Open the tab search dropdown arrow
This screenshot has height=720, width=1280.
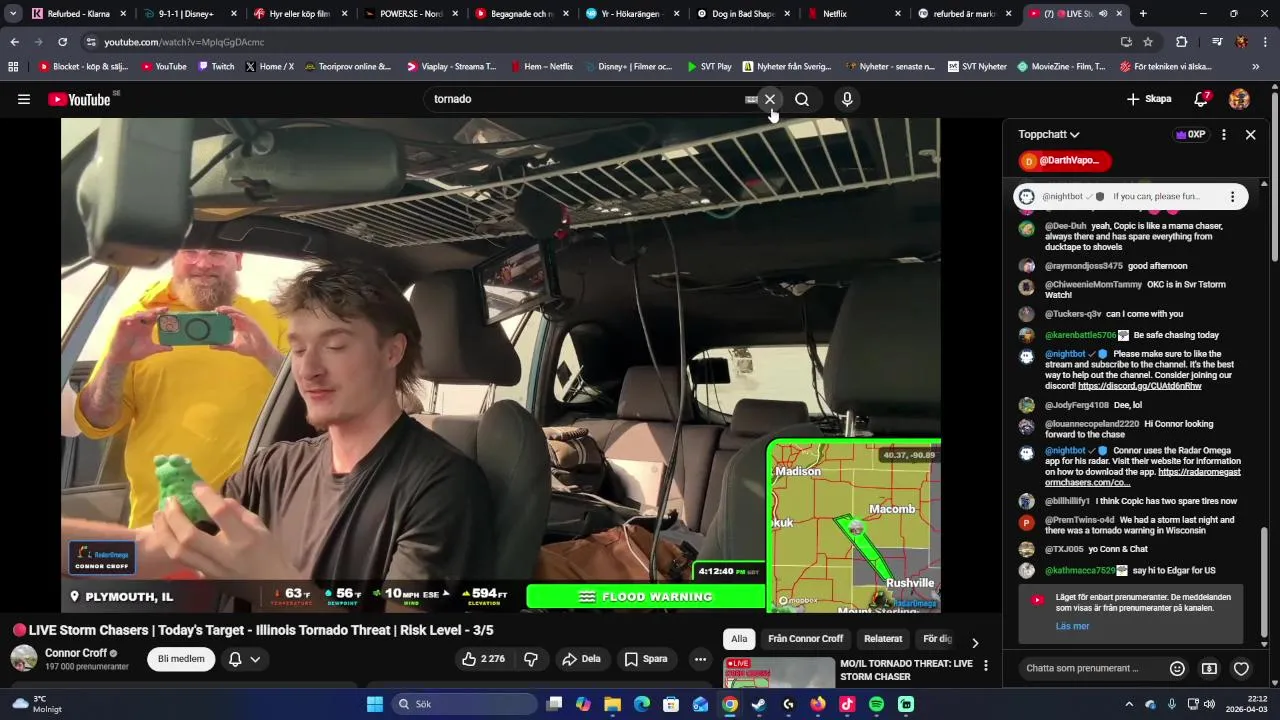click(x=13, y=14)
